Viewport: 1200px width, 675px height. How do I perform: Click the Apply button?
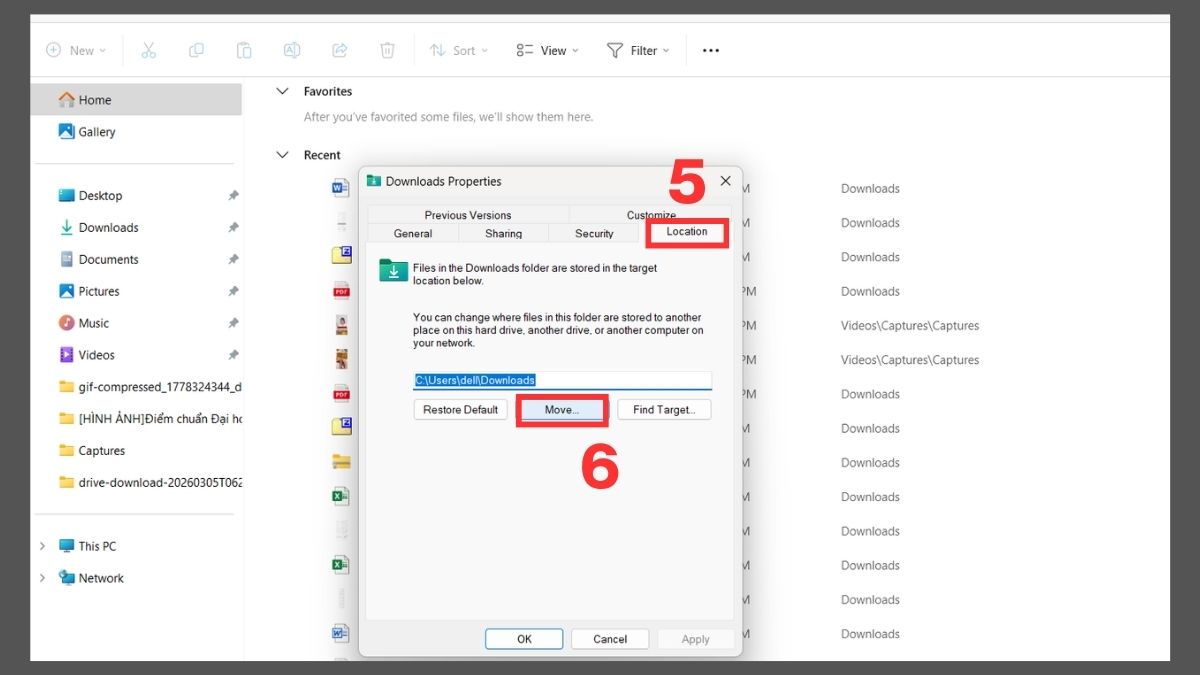[x=695, y=639]
